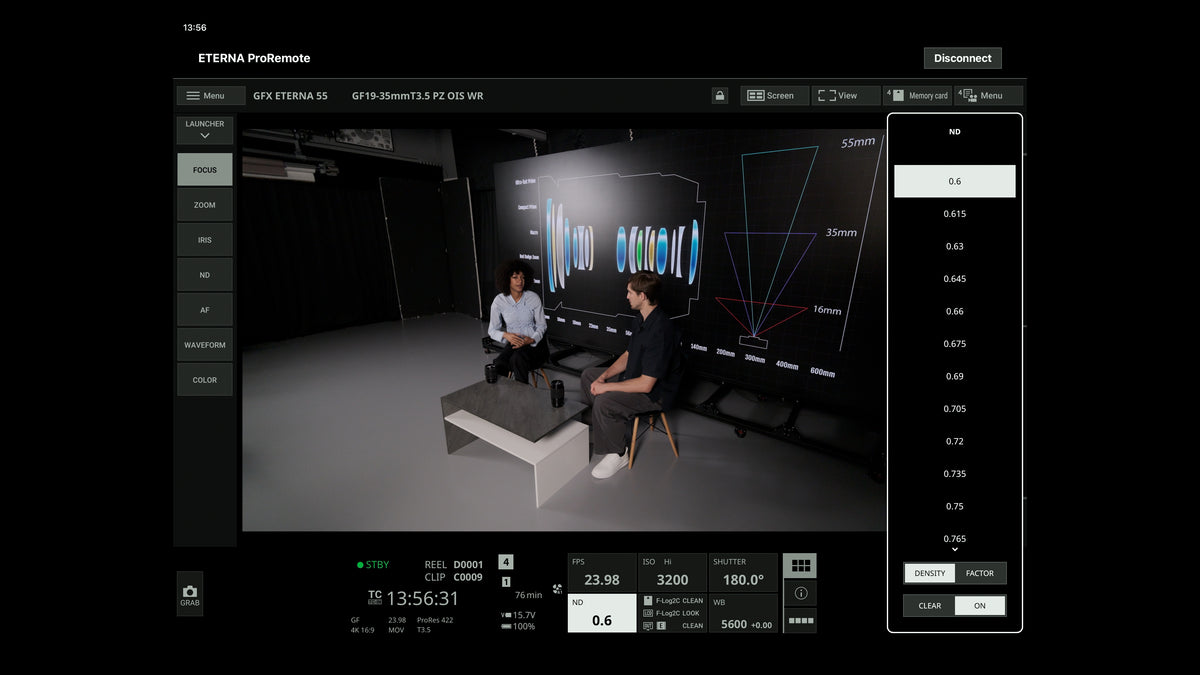This screenshot has height=675, width=1200.
Task: Switch ND filter to ON
Action: (980, 605)
